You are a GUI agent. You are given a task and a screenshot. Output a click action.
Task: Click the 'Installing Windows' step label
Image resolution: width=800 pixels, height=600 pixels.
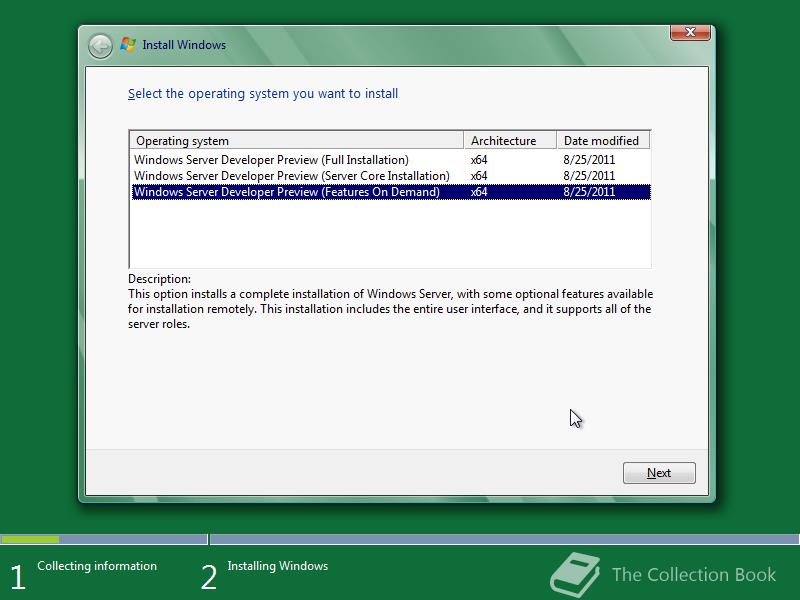[x=278, y=566]
